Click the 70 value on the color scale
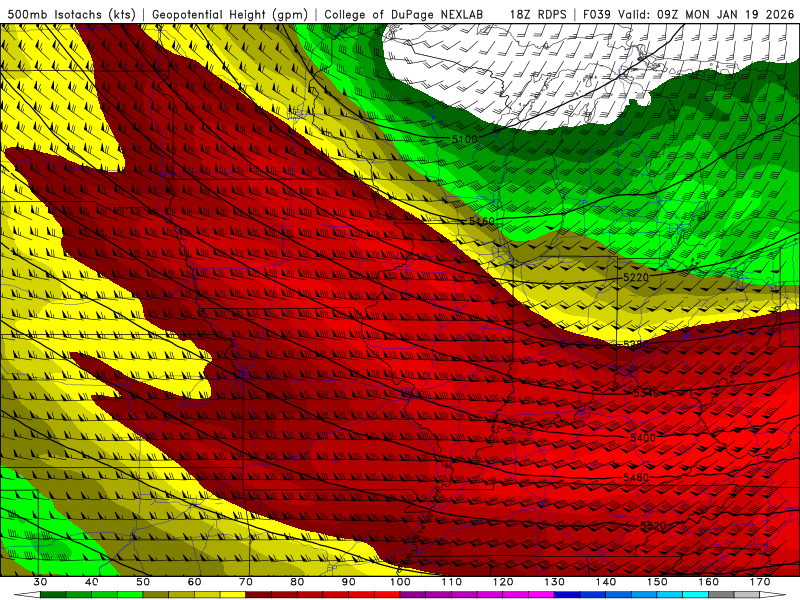The height and width of the screenshot is (600, 800). (245, 582)
